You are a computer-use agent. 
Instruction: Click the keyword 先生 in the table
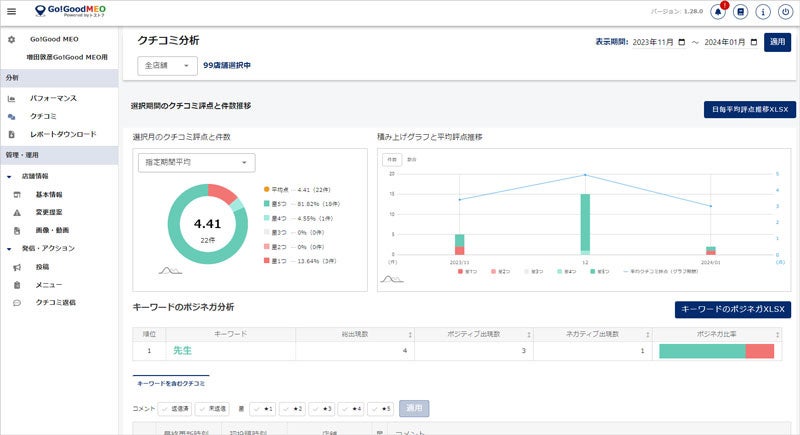(x=182, y=351)
